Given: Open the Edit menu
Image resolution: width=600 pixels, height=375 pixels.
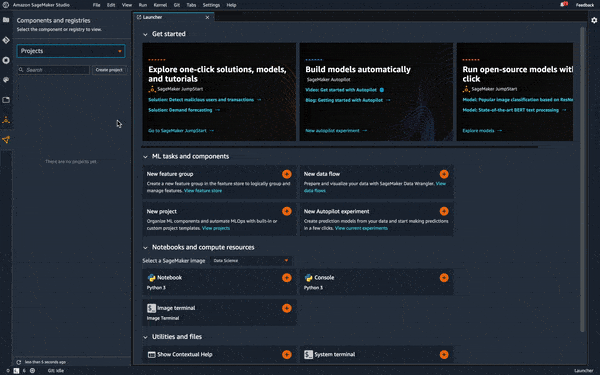Looking at the screenshot, I should coord(111,5).
